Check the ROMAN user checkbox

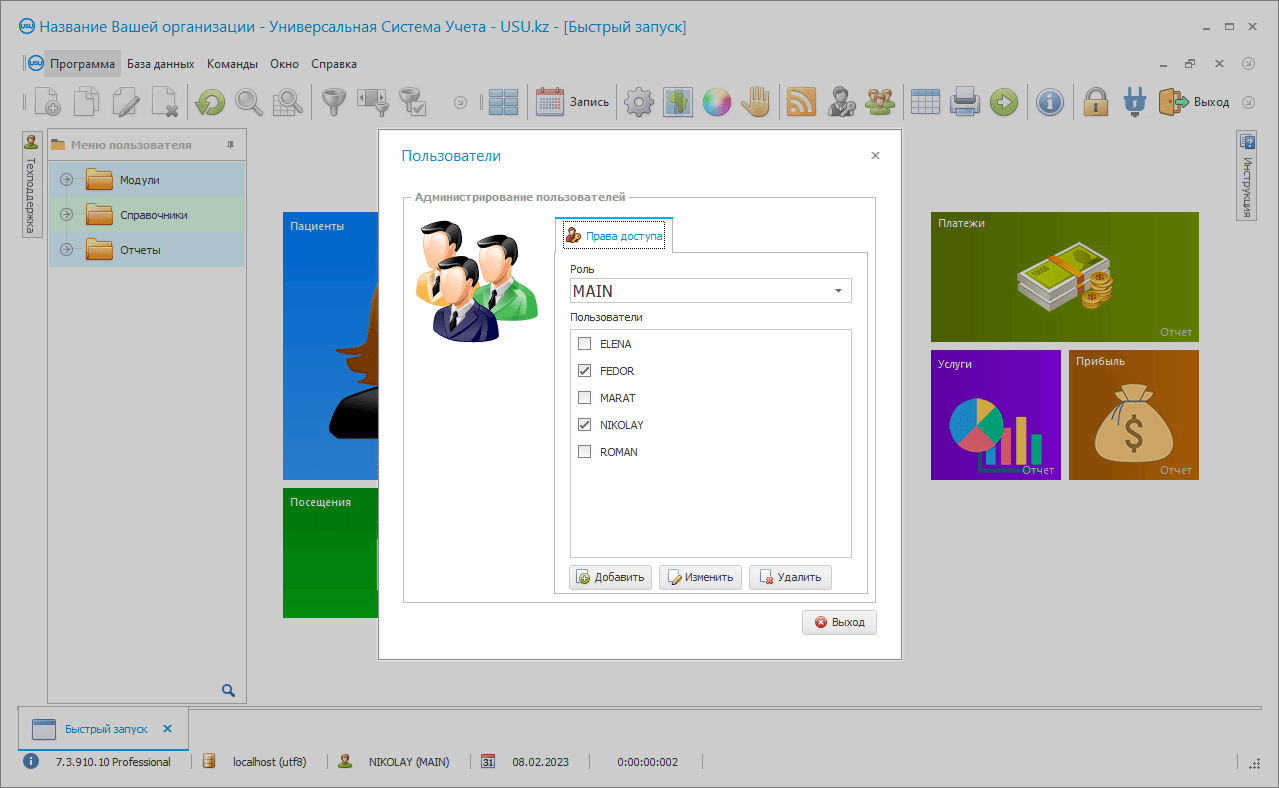click(x=585, y=452)
